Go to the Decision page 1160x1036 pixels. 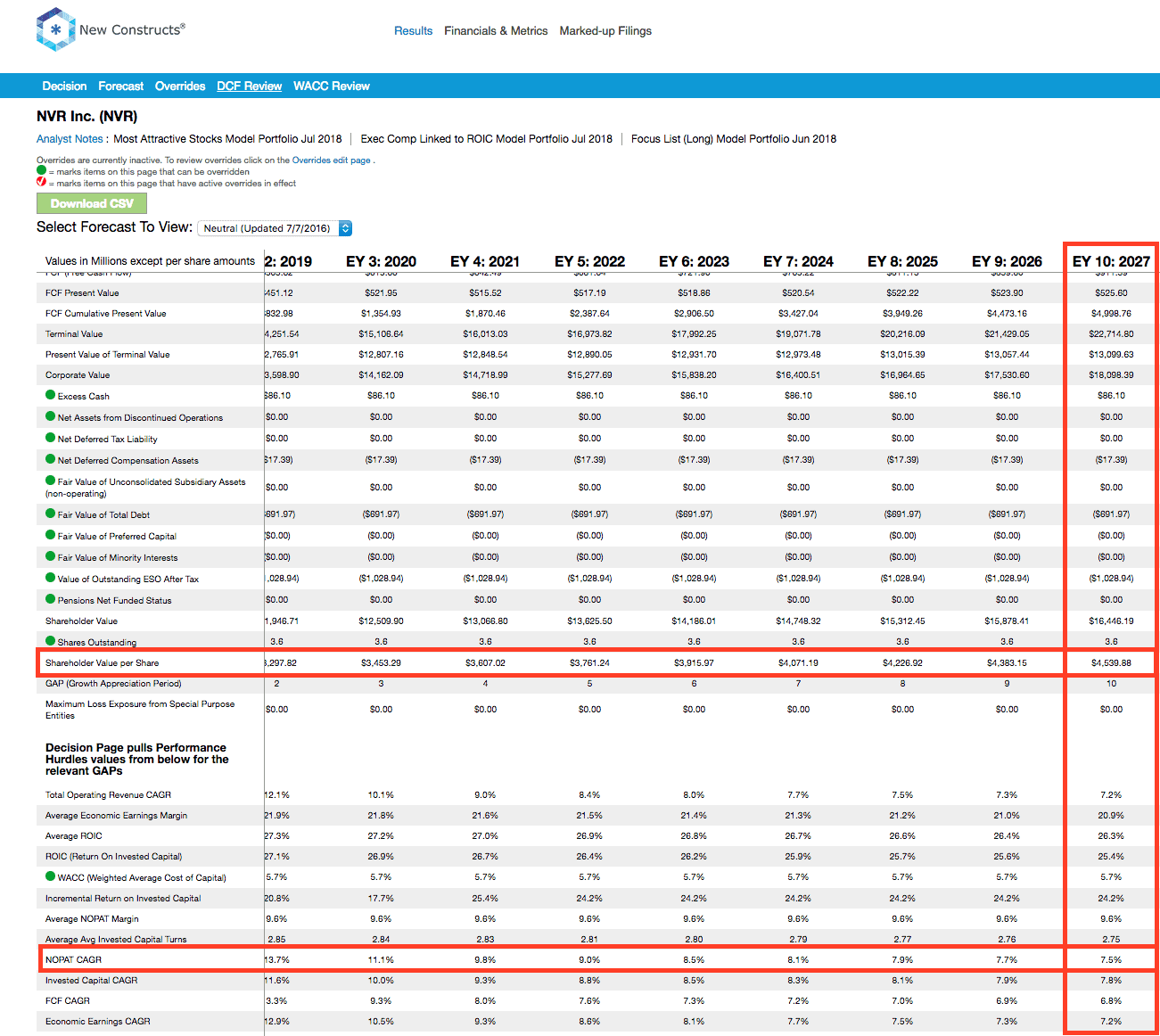click(x=64, y=86)
